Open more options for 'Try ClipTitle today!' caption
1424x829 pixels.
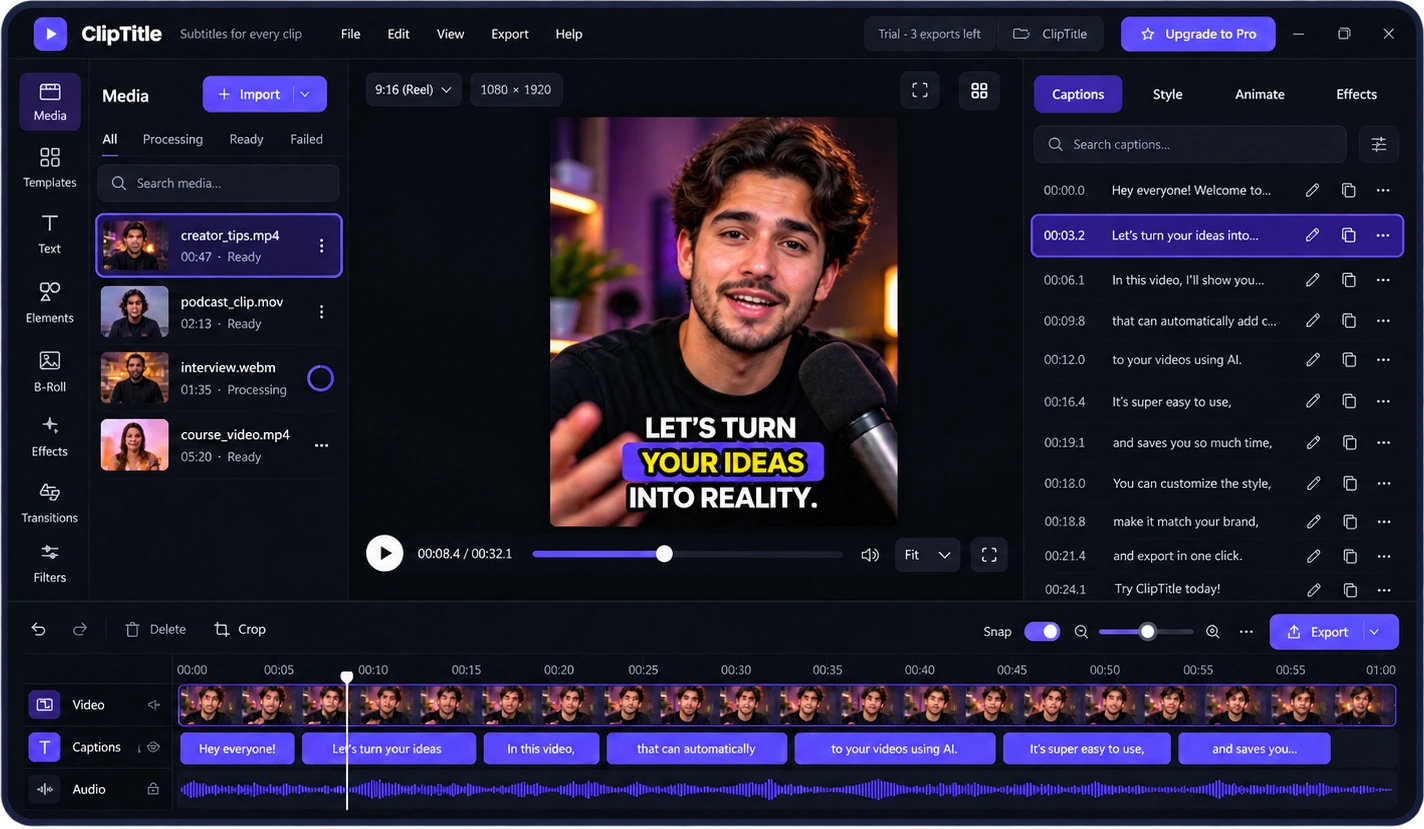(x=1383, y=589)
